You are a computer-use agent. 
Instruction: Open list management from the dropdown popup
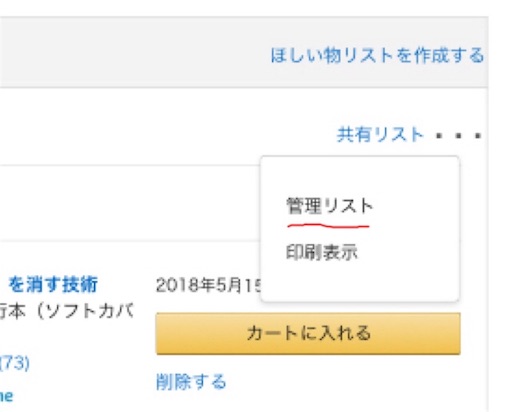click(x=330, y=206)
